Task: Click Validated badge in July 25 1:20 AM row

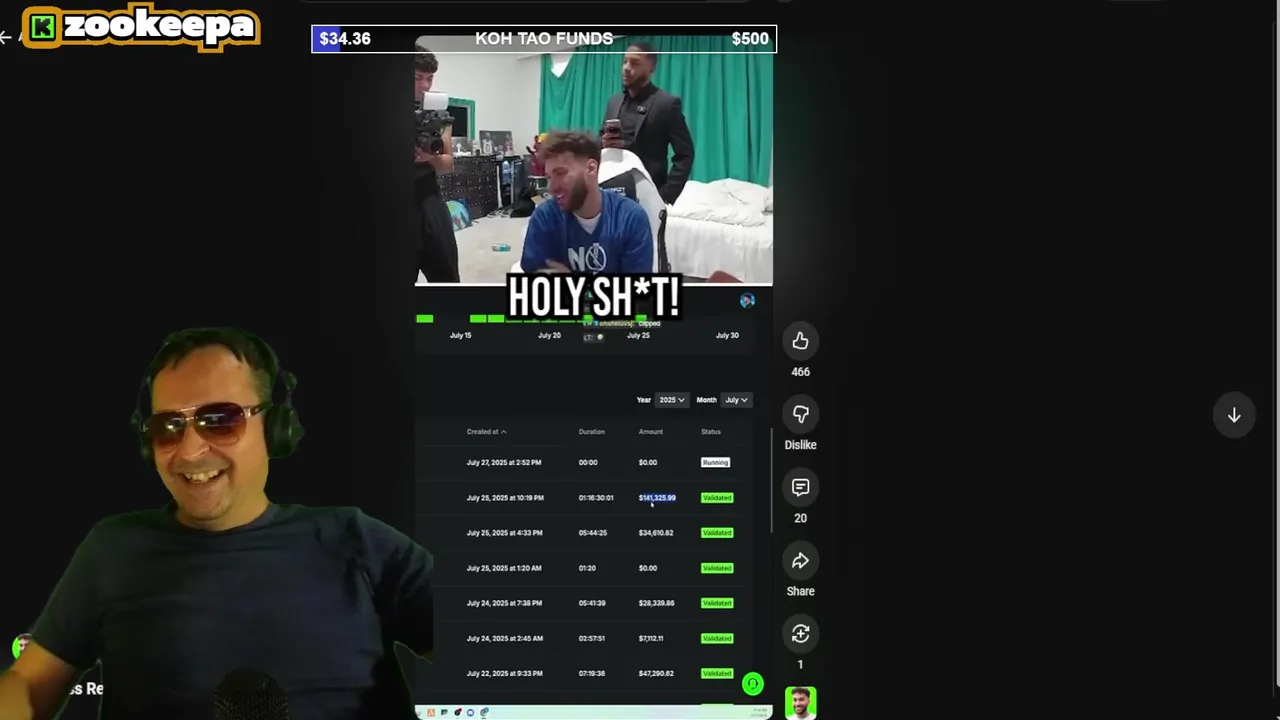Action: (717, 568)
